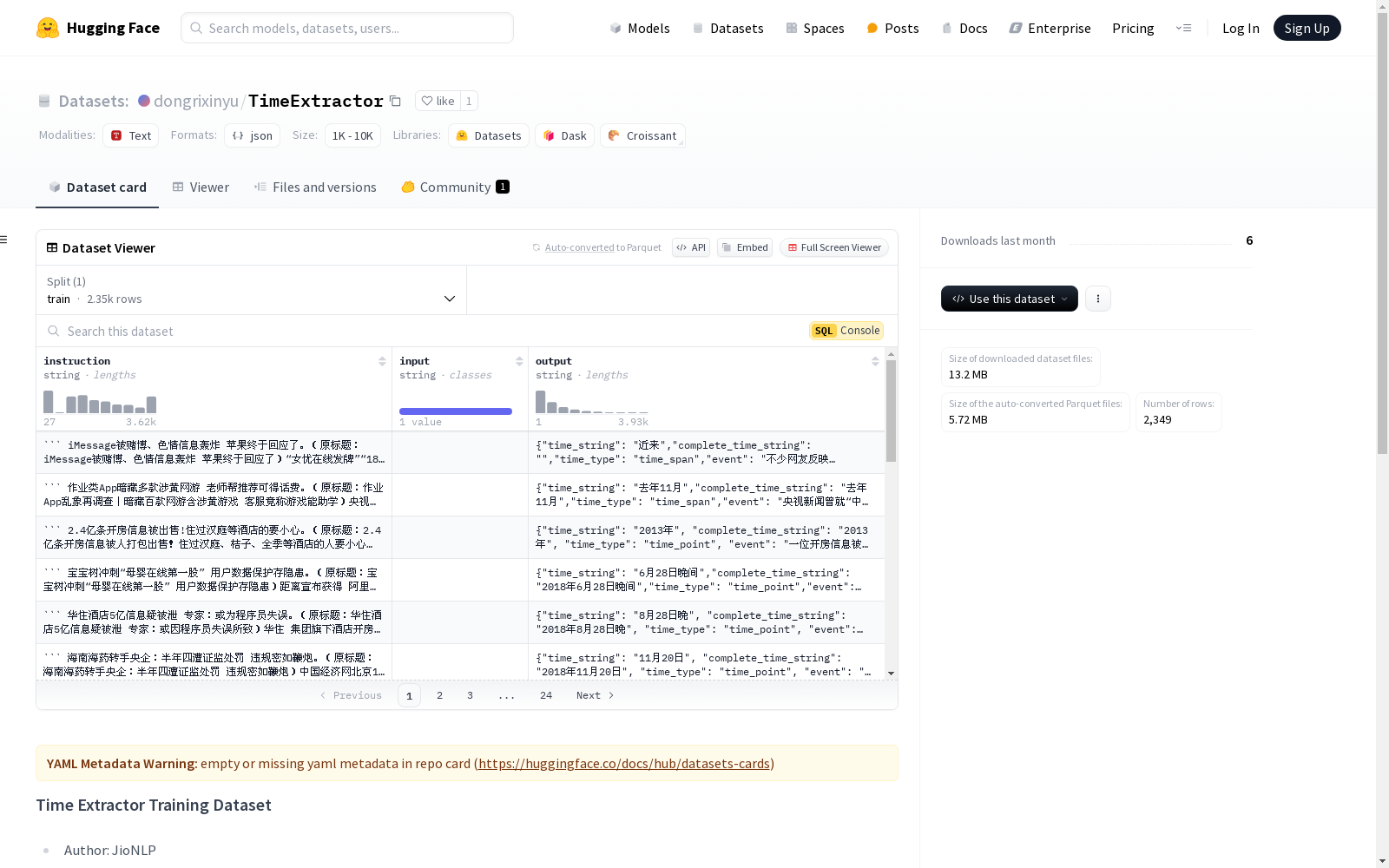This screenshot has width=1389, height=868.
Task: Open the TimeExtractor dataset title link
Action: [x=316, y=101]
